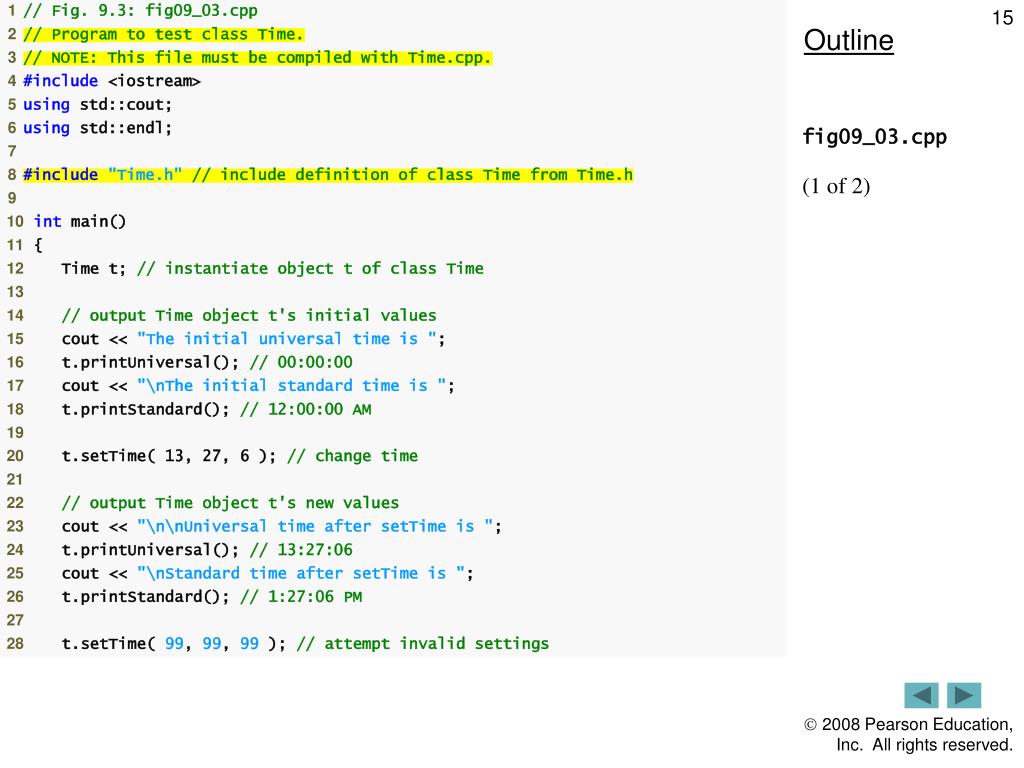Go to the previous slide arrow
This screenshot has width=1024, height=768.
pyautogui.click(x=921, y=696)
